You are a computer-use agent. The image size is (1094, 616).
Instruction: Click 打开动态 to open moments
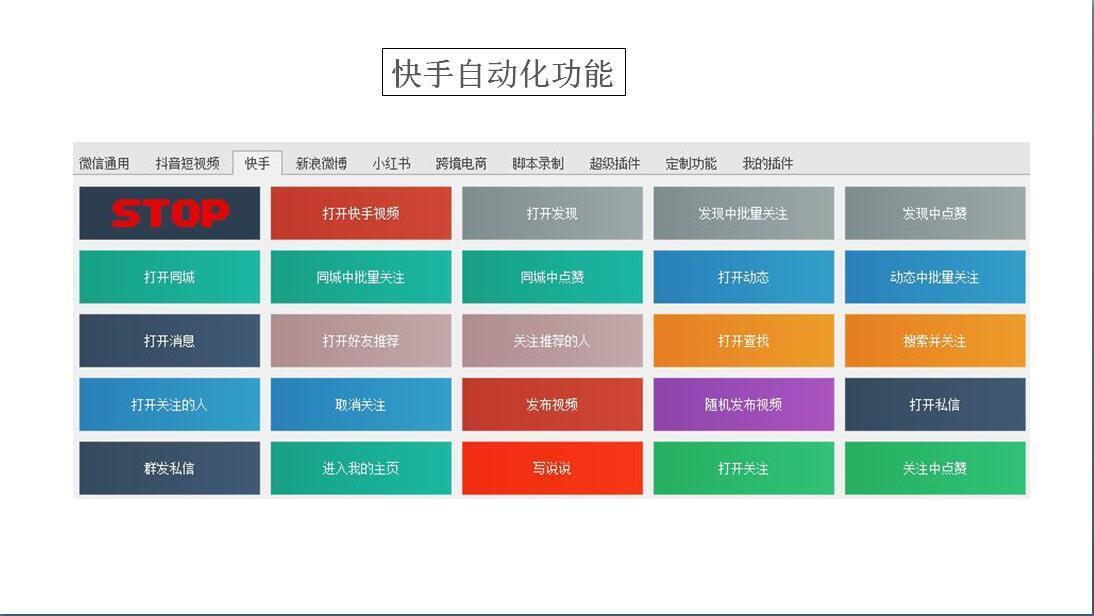tap(742, 277)
